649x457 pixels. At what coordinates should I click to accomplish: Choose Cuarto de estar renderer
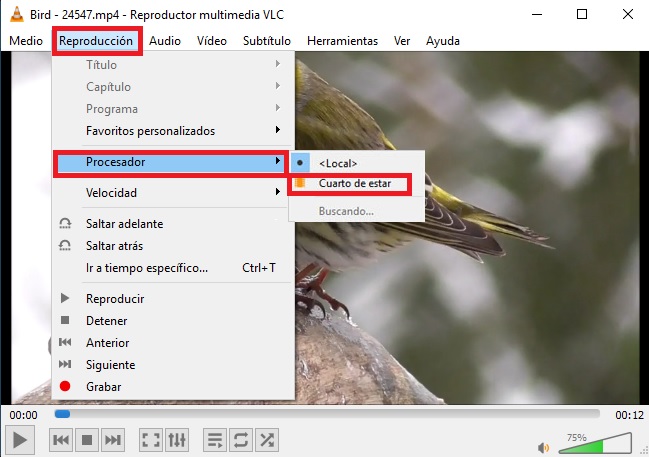361,184
